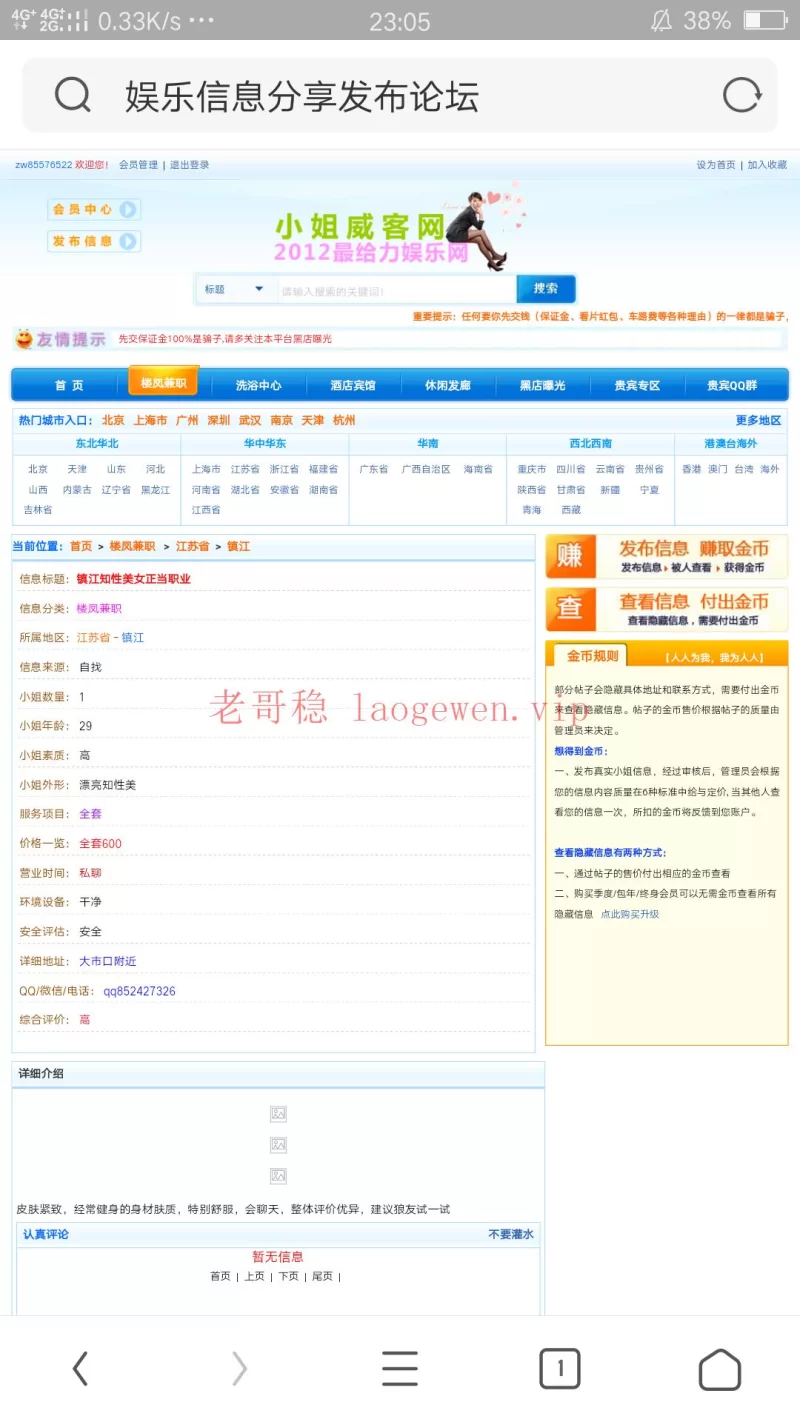The height and width of the screenshot is (1422, 800).
Task: Switch to the 黑店曝光 navigation tab
Action: (x=542, y=385)
